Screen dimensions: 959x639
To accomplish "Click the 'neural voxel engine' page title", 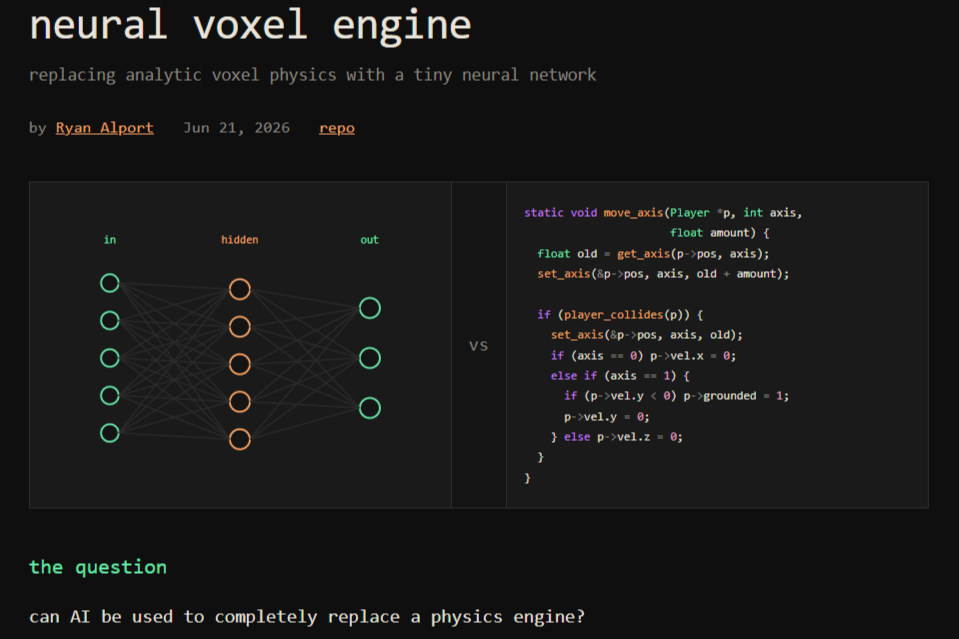I will (x=251, y=26).
